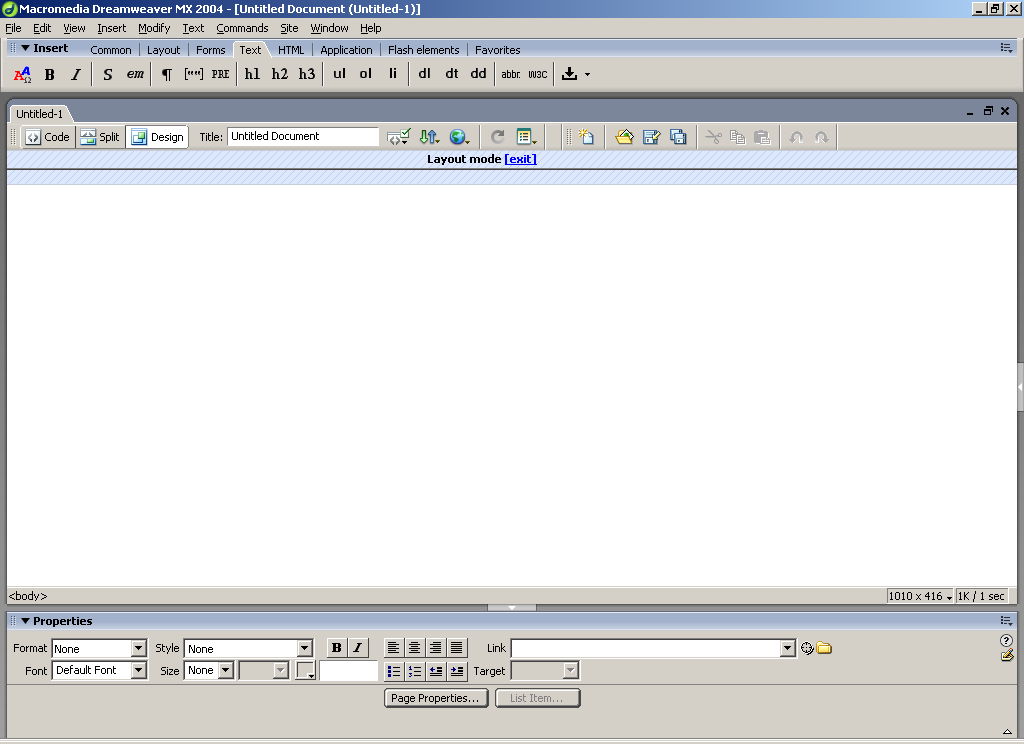Switch to Flash elements tab

pos(423,50)
